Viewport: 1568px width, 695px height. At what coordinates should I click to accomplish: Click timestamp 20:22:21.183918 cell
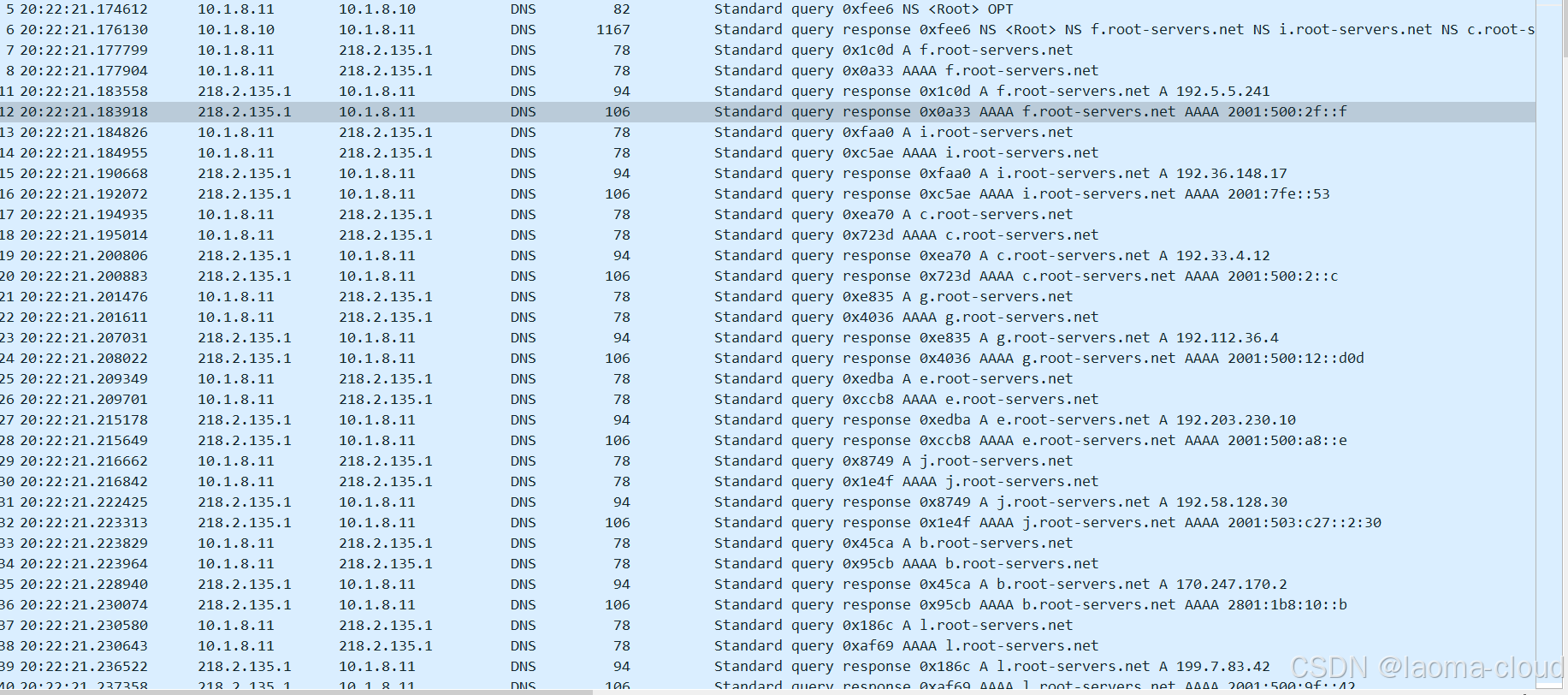click(x=84, y=111)
